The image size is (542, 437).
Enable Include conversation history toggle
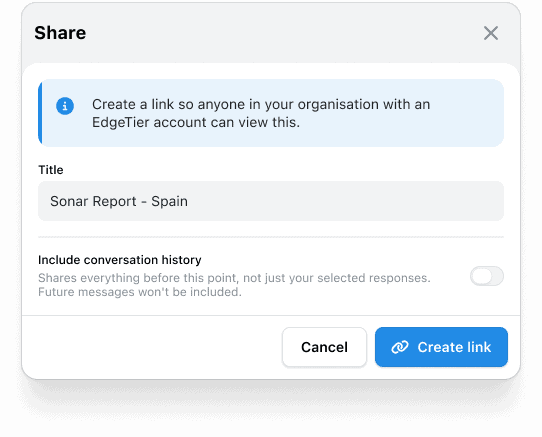pyautogui.click(x=486, y=276)
